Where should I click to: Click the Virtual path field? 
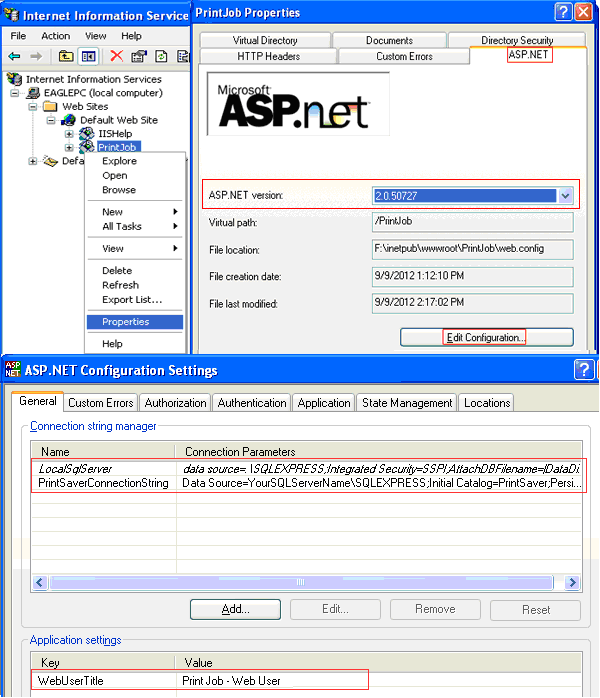tap(472, 222)
